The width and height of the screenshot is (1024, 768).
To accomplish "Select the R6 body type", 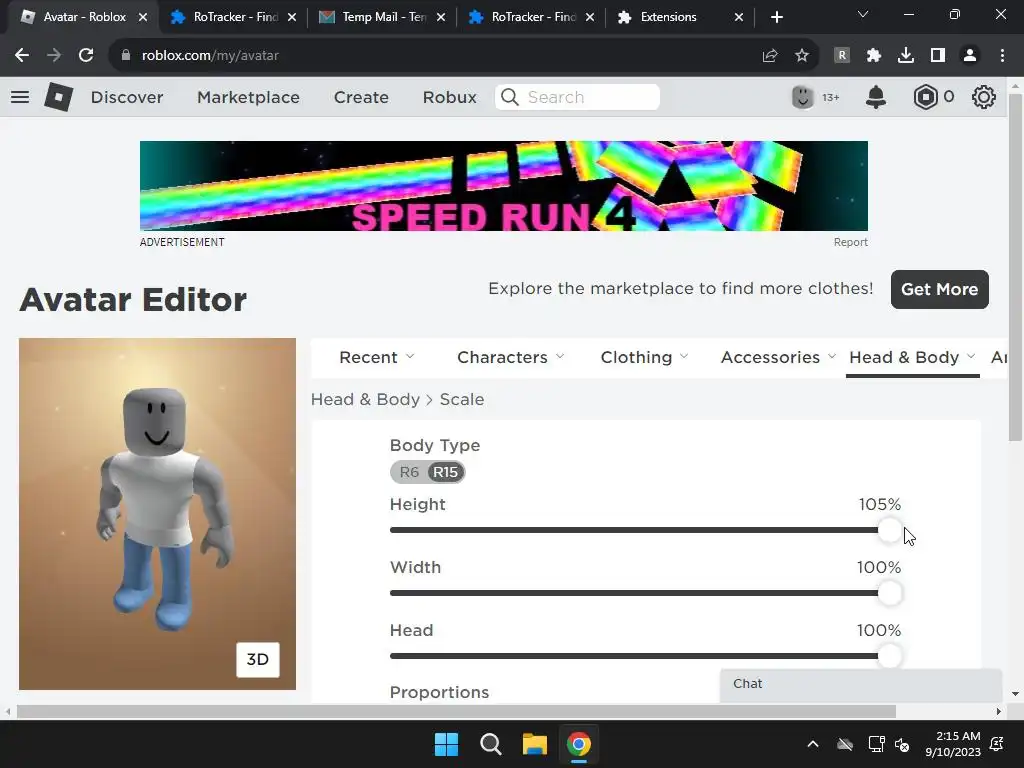I will point(409,472).
